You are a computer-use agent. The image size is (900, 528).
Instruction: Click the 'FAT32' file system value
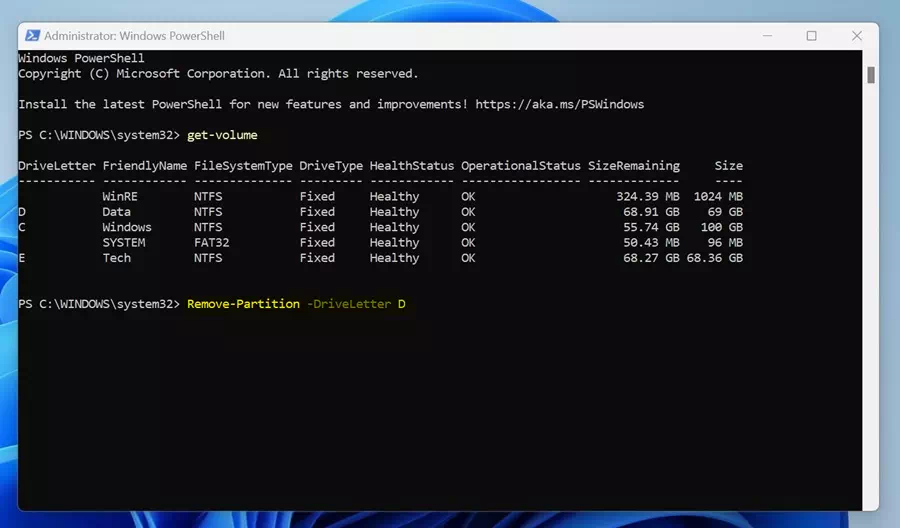[x=211, y=243]
